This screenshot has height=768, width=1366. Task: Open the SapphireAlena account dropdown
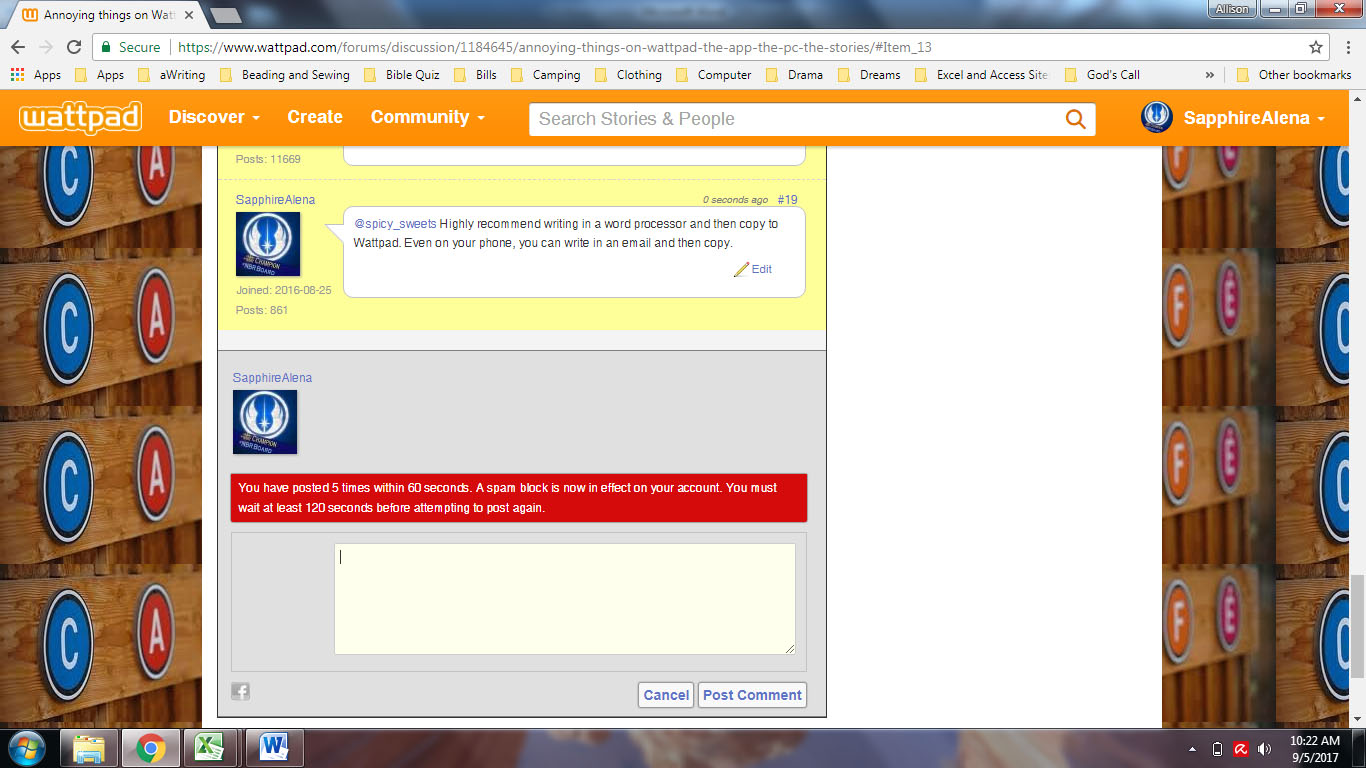pos(1254,118)
